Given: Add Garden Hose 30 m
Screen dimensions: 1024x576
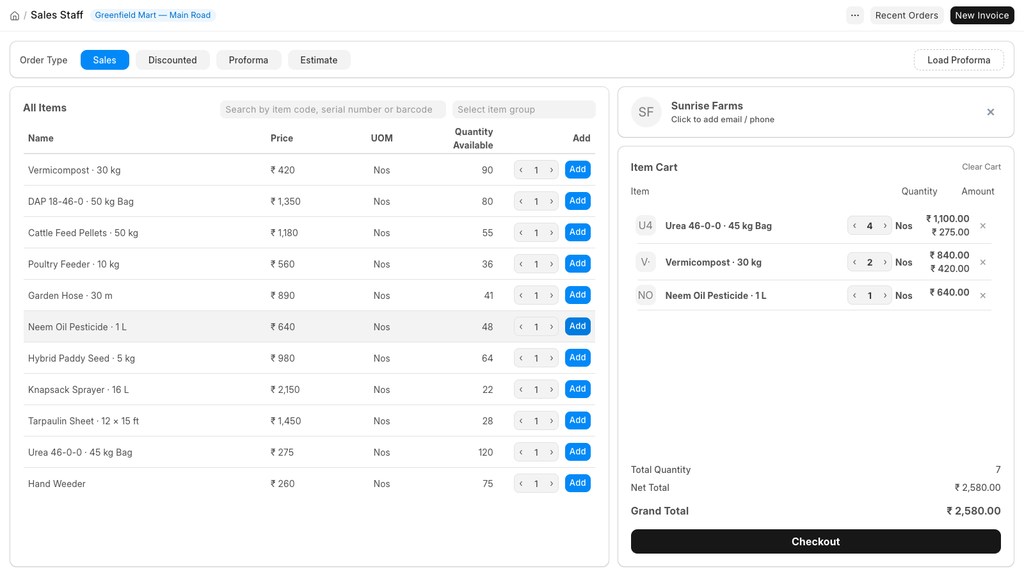Looking at the screenshot, I should (577, 295).
